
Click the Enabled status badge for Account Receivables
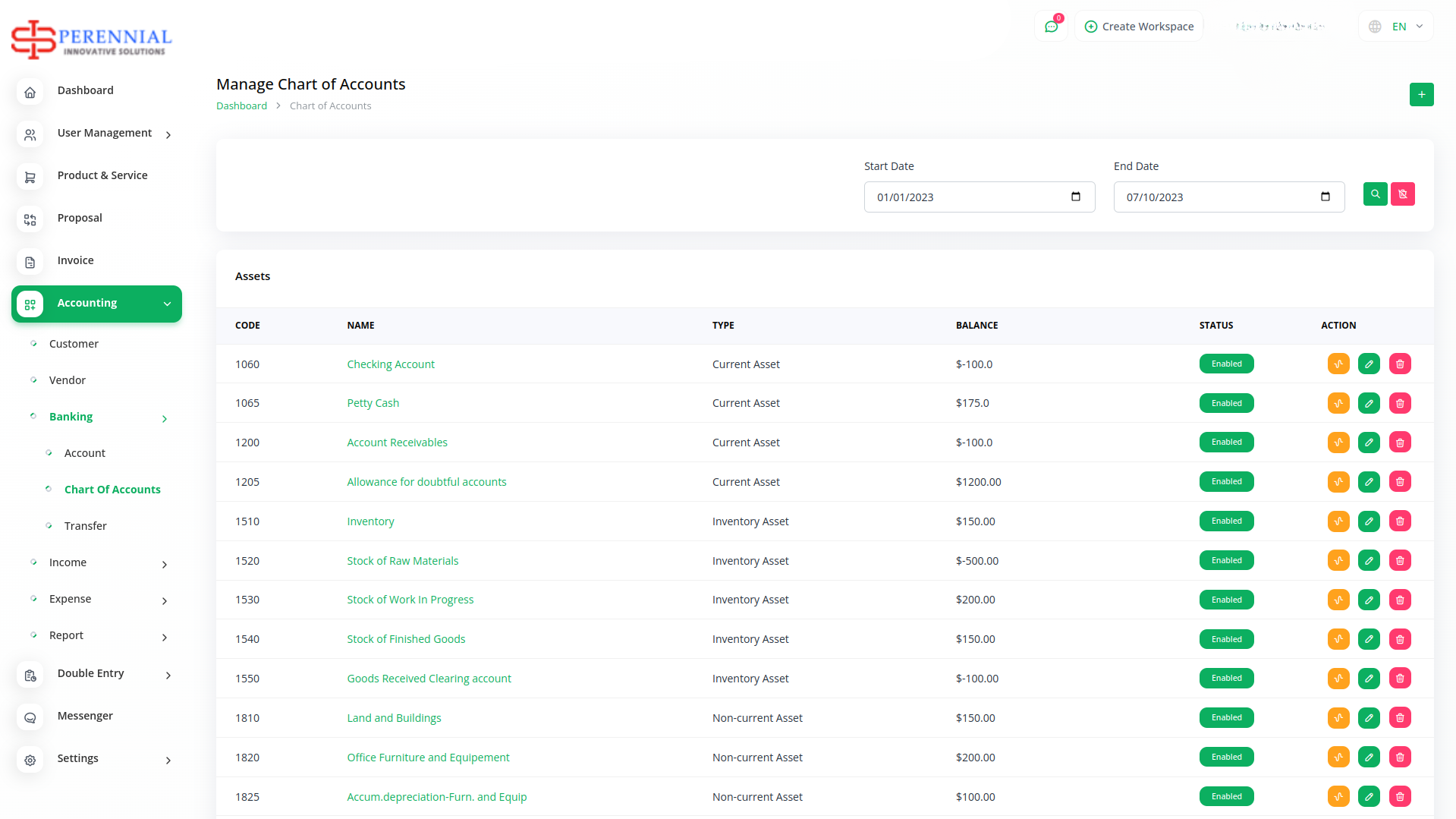[x=1226, y=443]
